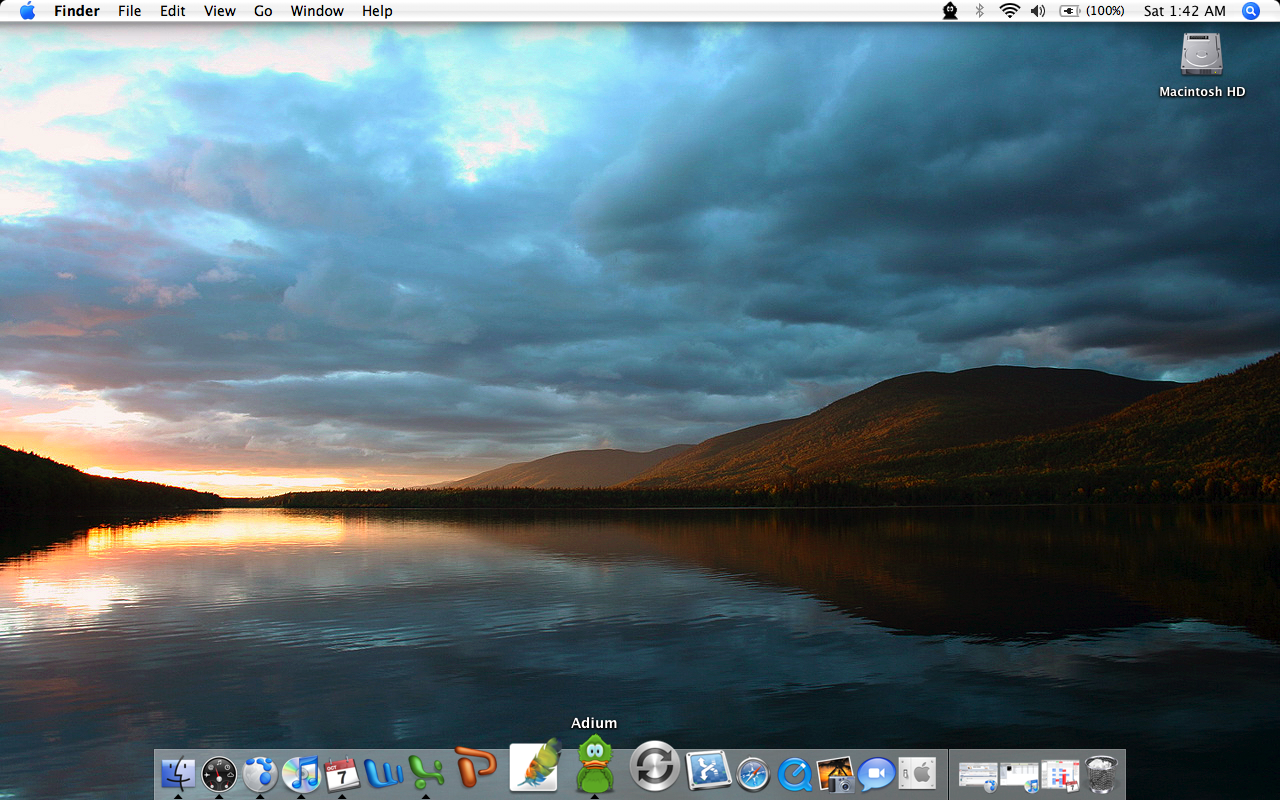Open the Go menu

tap(263, 11)
